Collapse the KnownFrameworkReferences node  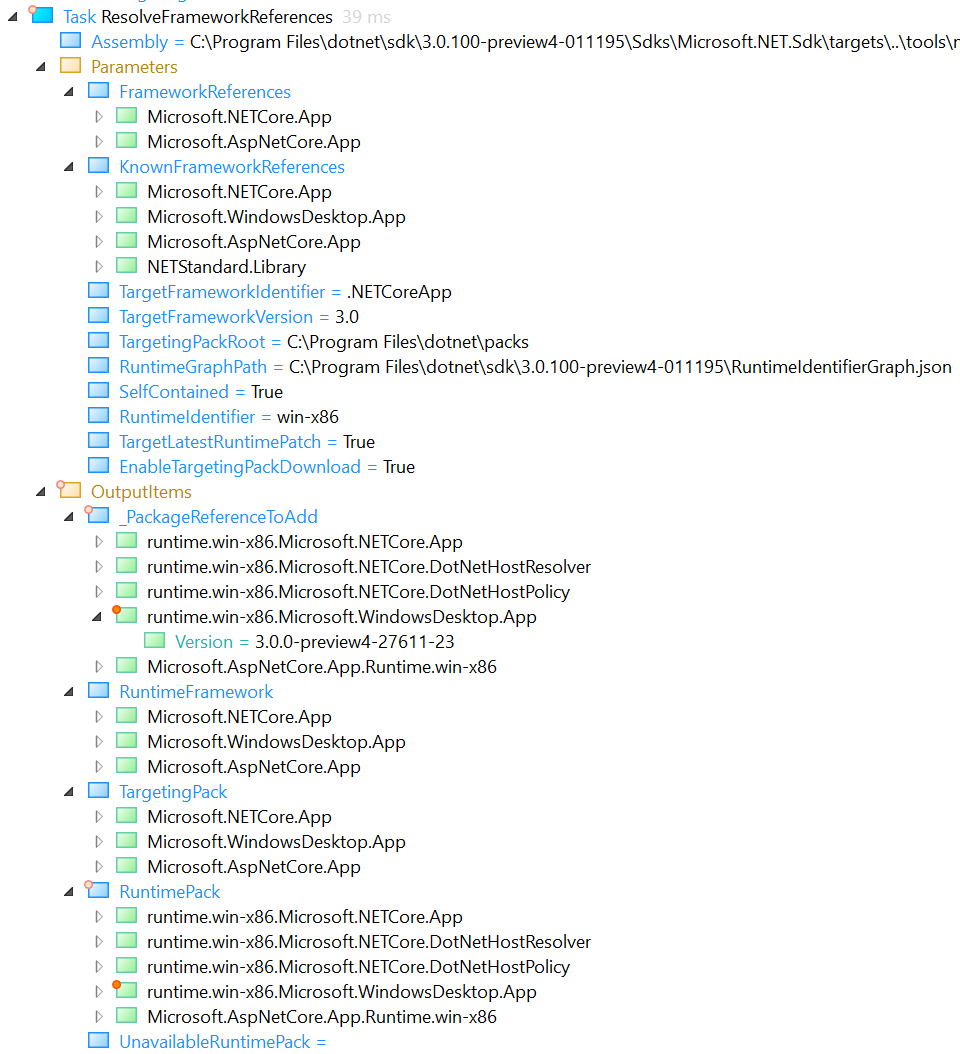pyautogui.click(x=68, y=166)
